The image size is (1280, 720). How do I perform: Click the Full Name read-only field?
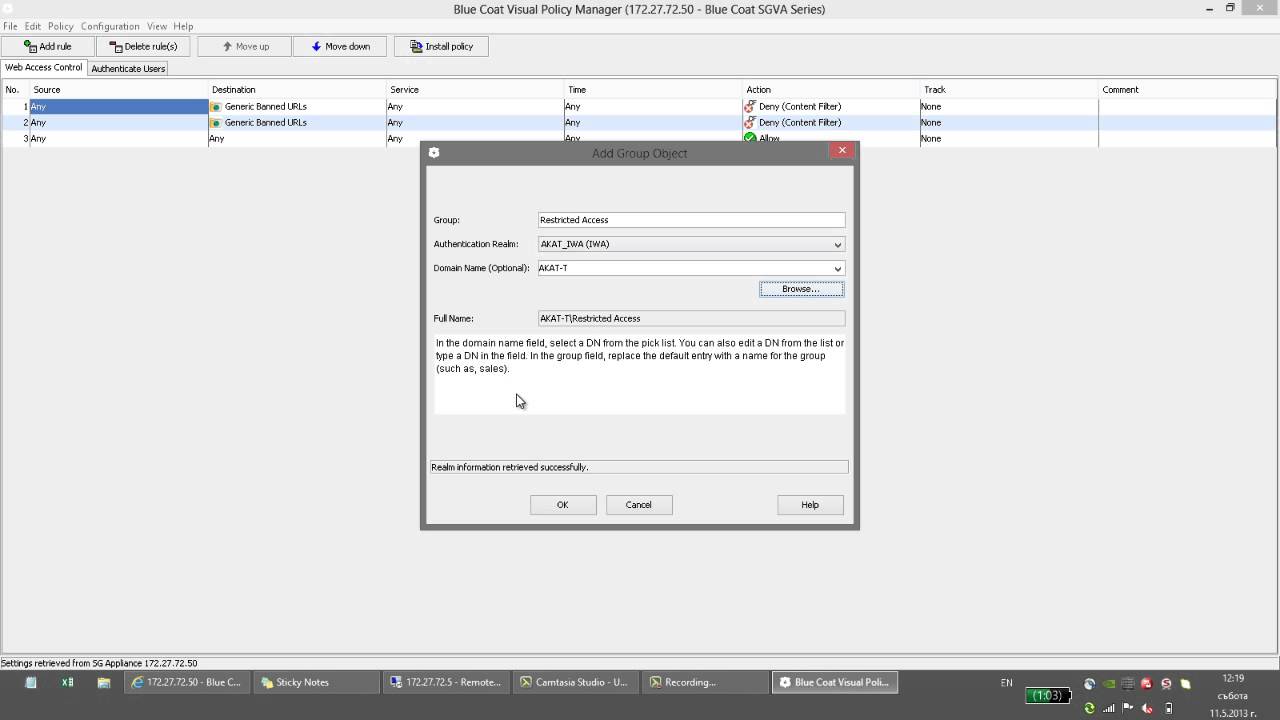691,318
